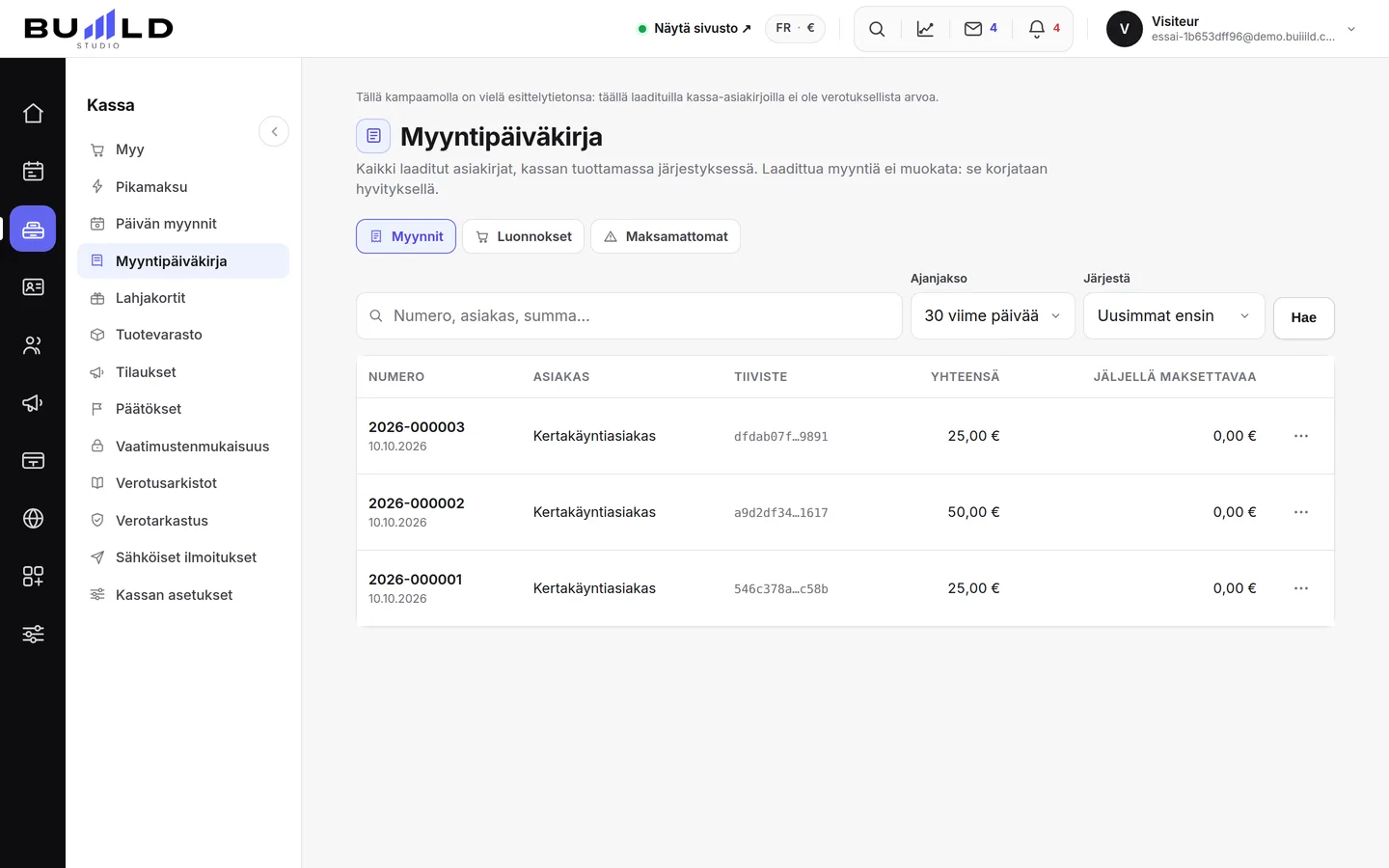Open Kassan asetukset in Kassa menu
The width and height of the screenshot is (1389, 868).
(183, 595)
